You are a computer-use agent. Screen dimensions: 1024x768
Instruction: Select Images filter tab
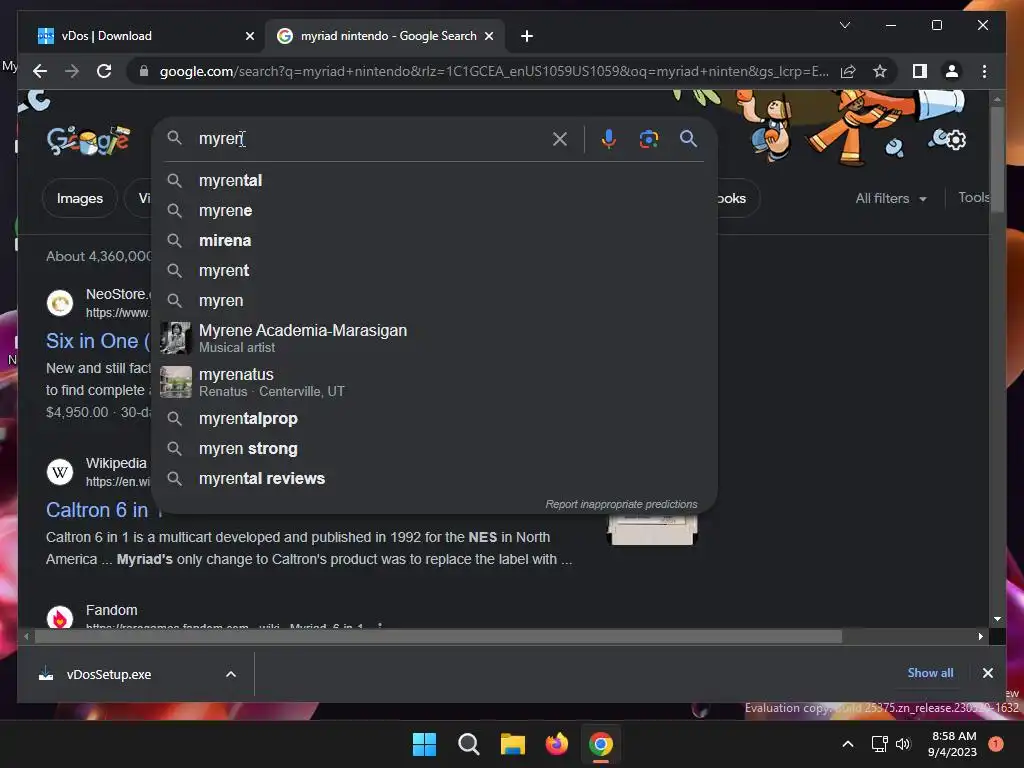[x=80, y=198]
